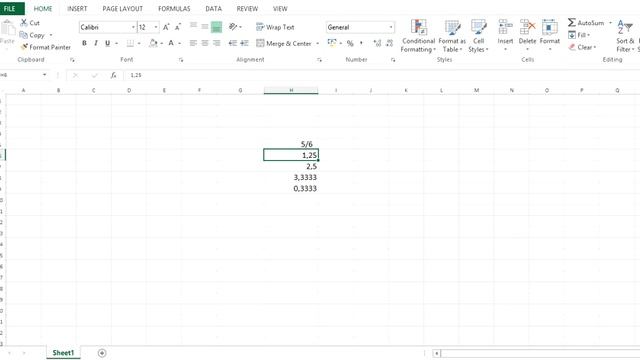This screenshot has height=360, width=640.
Task: Click the Accounting Number Format icon
Action: (332, 43)
